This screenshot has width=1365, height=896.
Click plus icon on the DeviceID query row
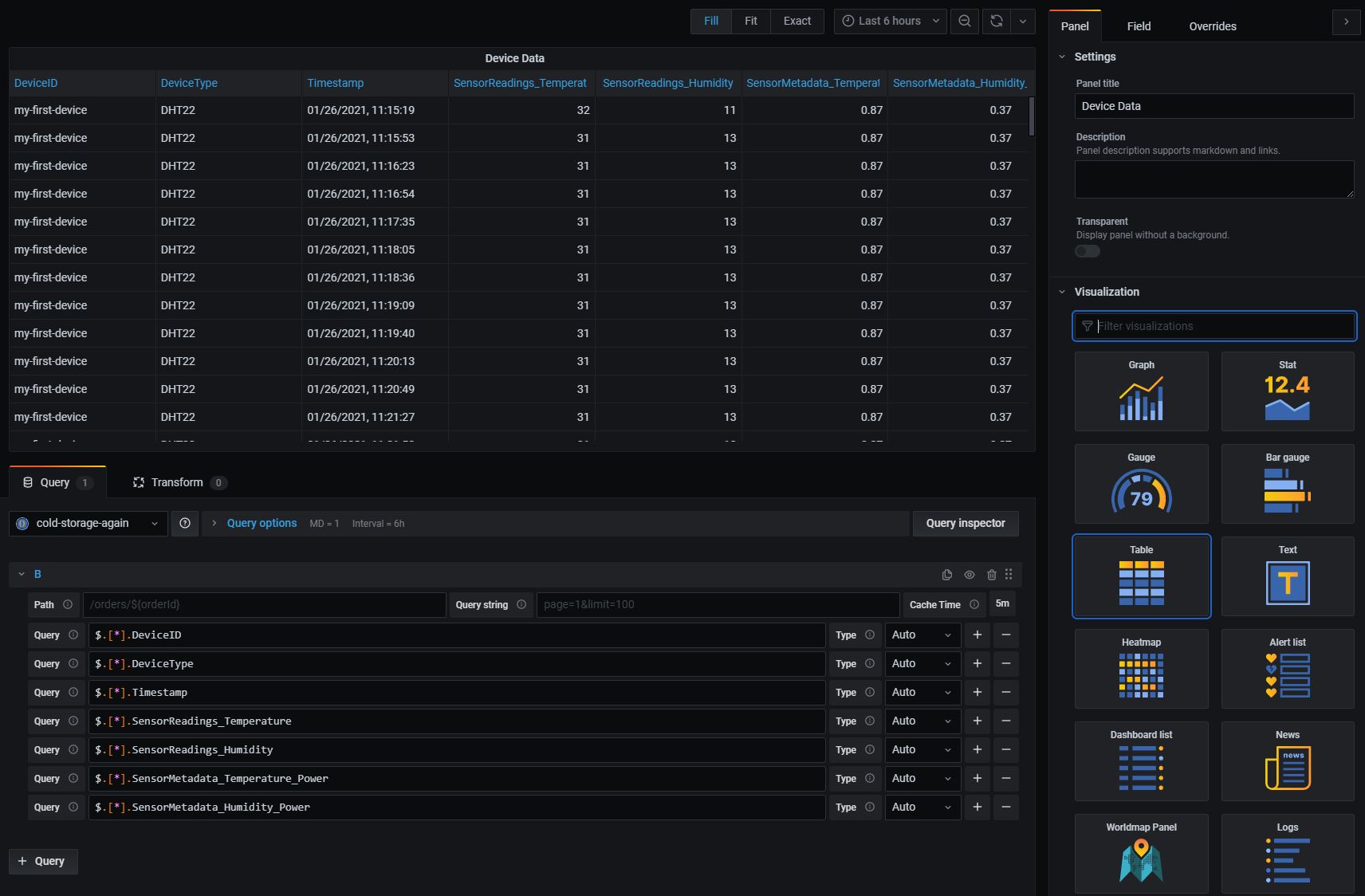978,635
